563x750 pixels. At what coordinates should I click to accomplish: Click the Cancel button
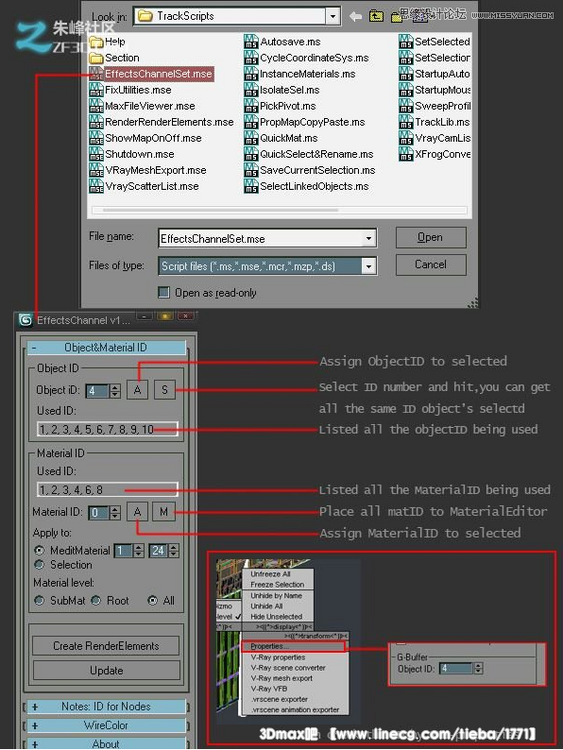(x=431, y=265)
